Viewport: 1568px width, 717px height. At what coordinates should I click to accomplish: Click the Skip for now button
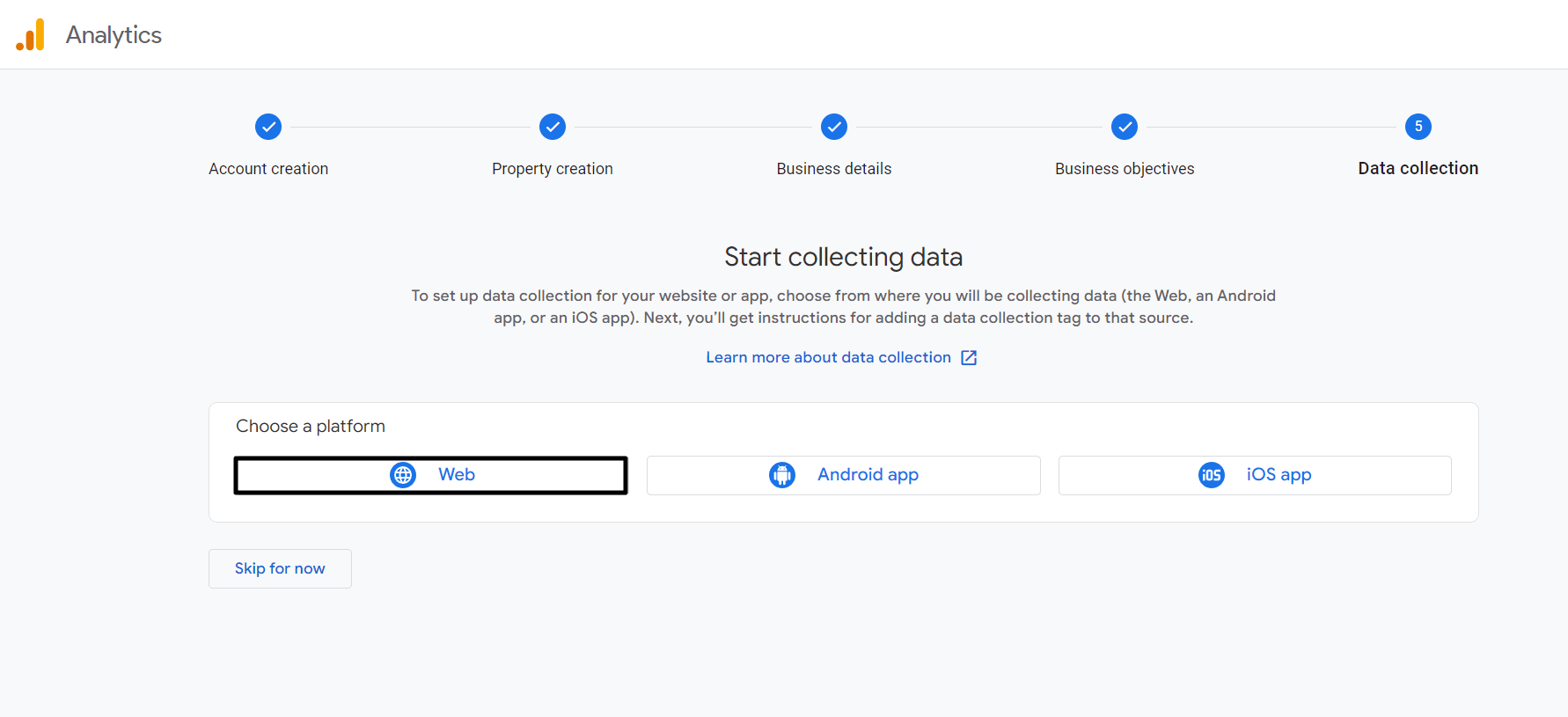coord(280,568)
